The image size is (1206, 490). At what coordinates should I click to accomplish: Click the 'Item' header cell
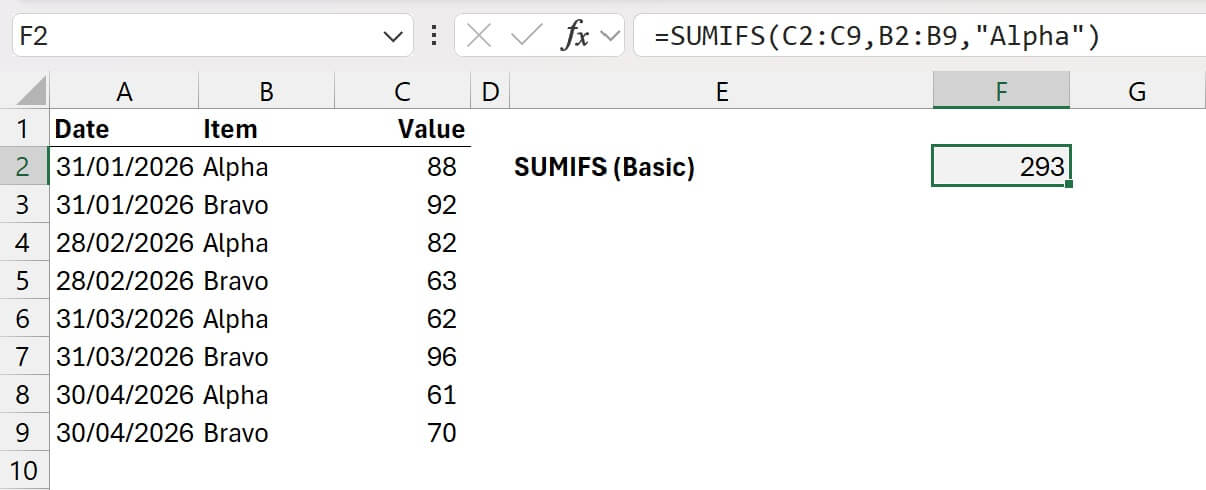(x=266, y=129)
